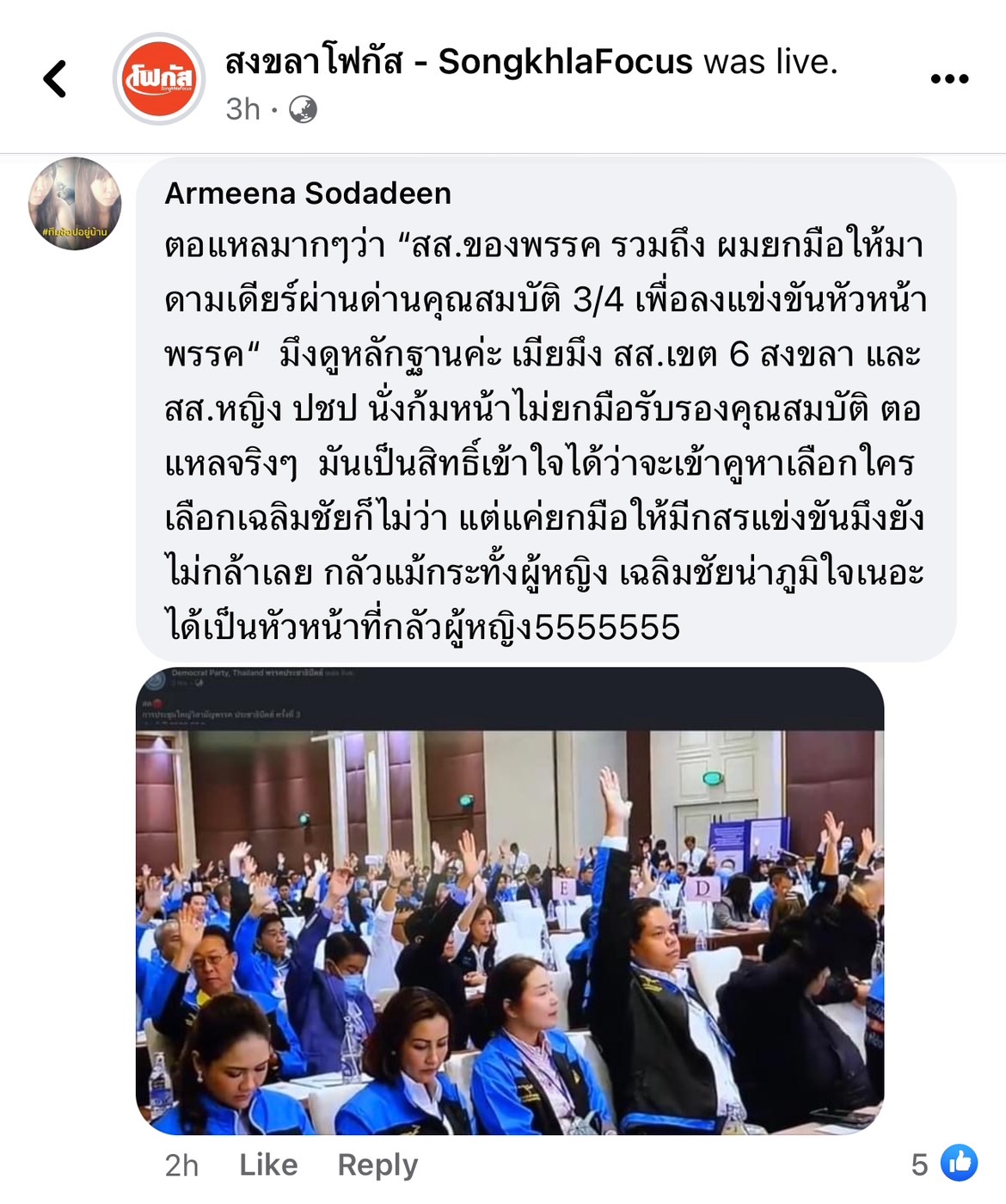Open the SongkhlaFocus page name link

(x=458, y=62)
